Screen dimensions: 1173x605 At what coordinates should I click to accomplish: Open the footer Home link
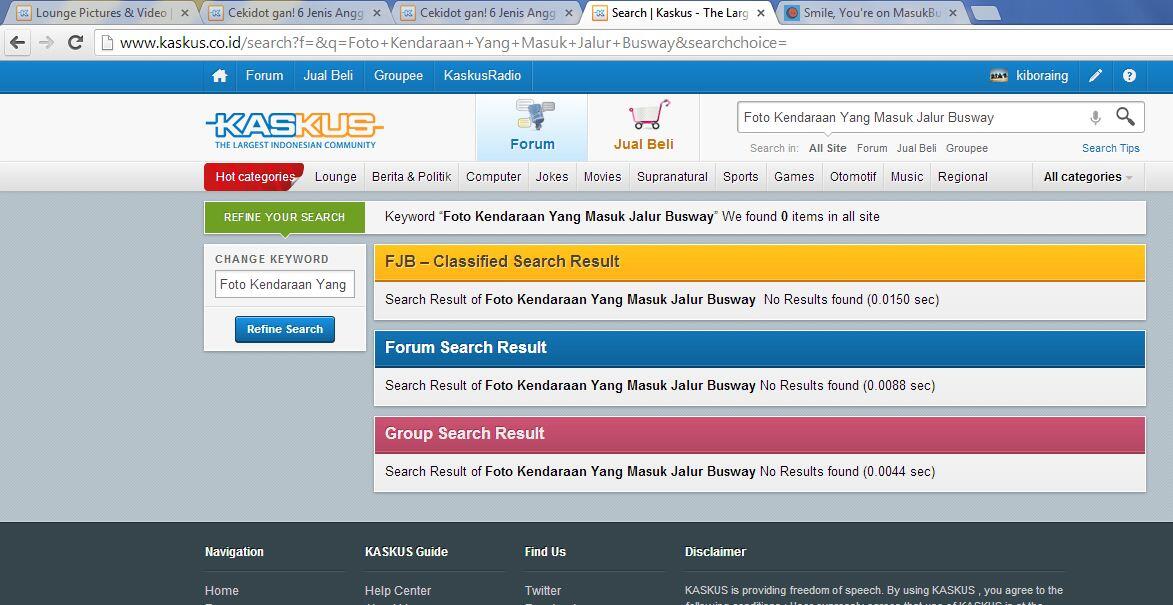click(x=221, y=590)
